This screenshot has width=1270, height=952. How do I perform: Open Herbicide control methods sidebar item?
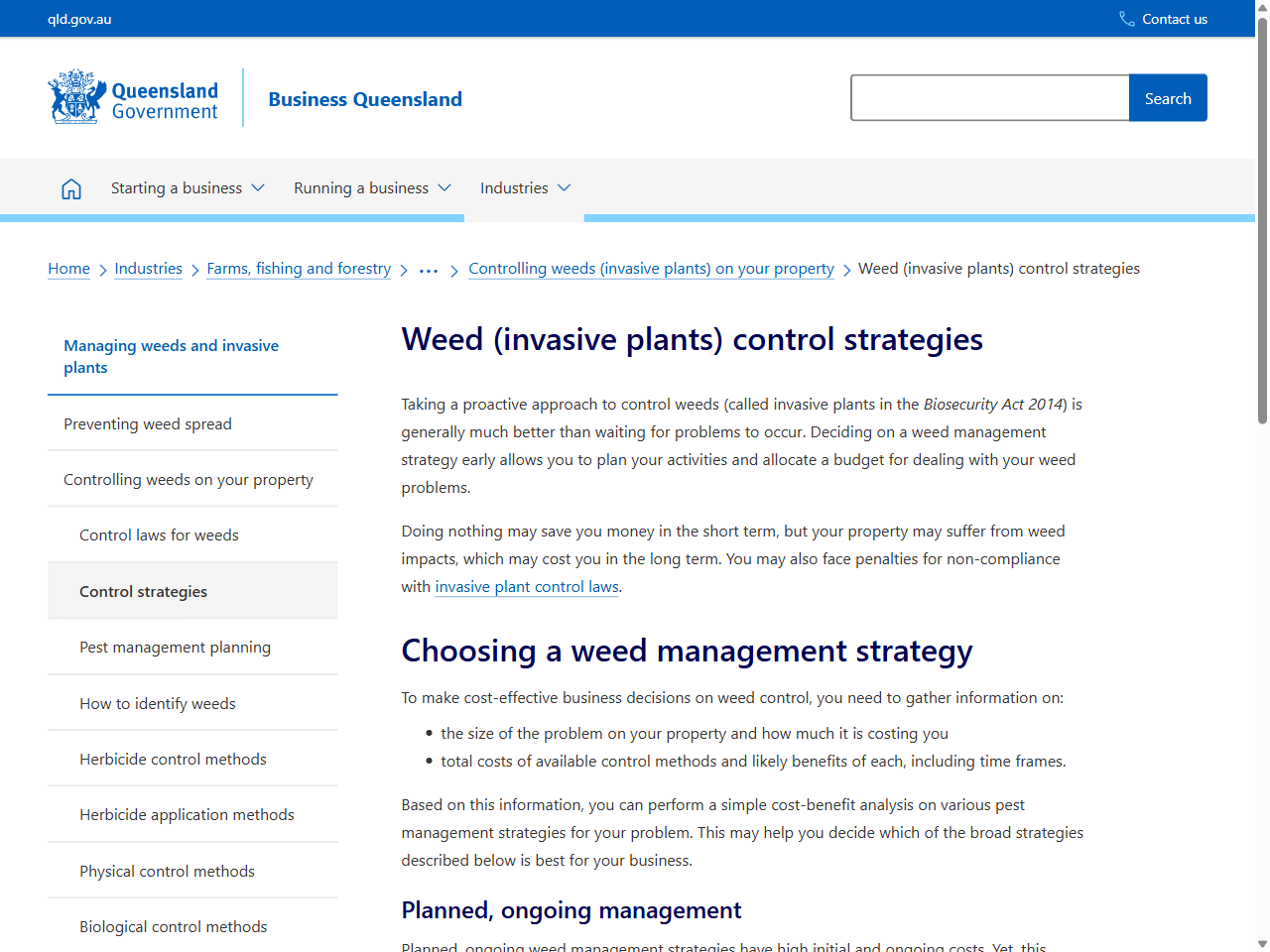pyautogui.click(x=192, y=759)
